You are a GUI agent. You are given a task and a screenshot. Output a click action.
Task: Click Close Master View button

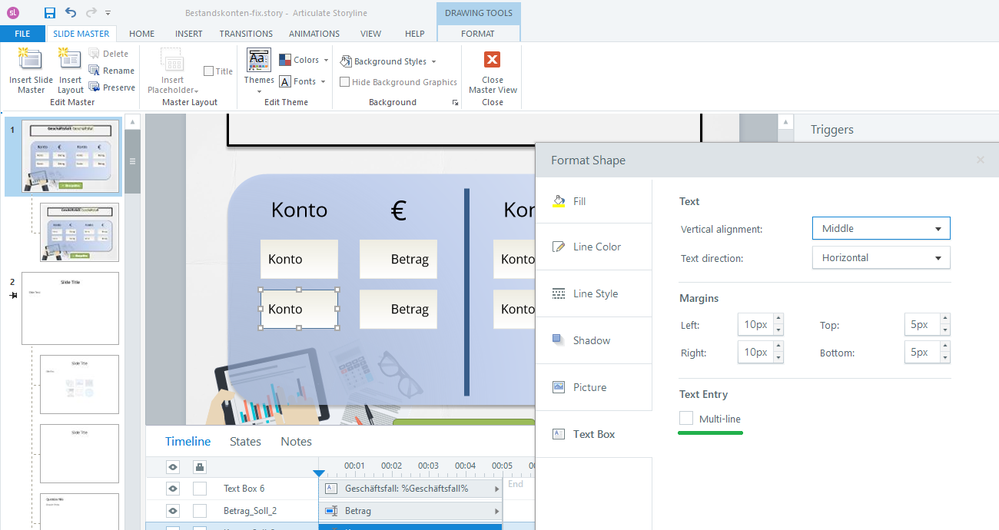click(492, 72)
